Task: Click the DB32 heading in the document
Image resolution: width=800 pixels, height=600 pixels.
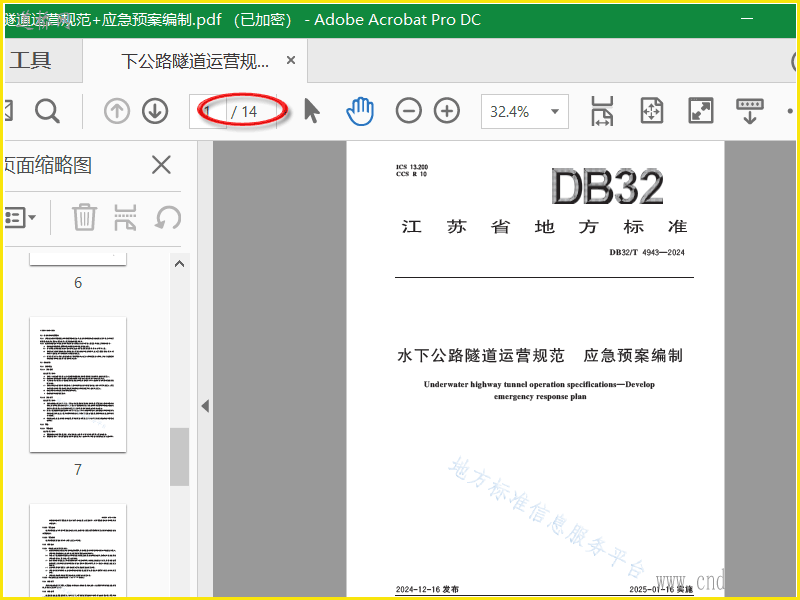Action: click(x=607, y=187)
